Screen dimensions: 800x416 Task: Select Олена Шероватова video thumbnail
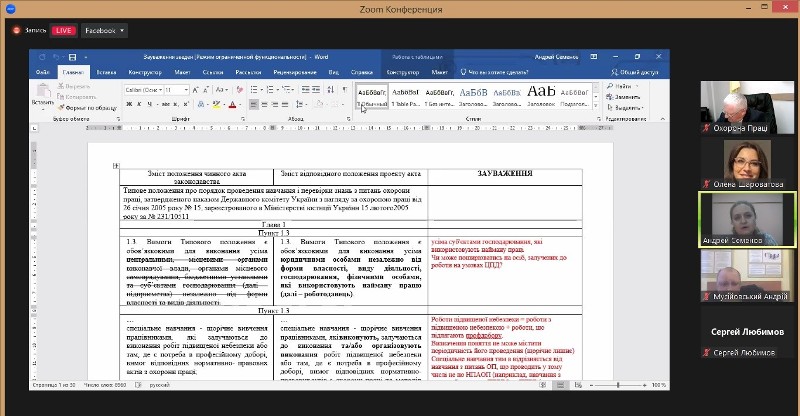pyautogui.click(x=747, y=164)
